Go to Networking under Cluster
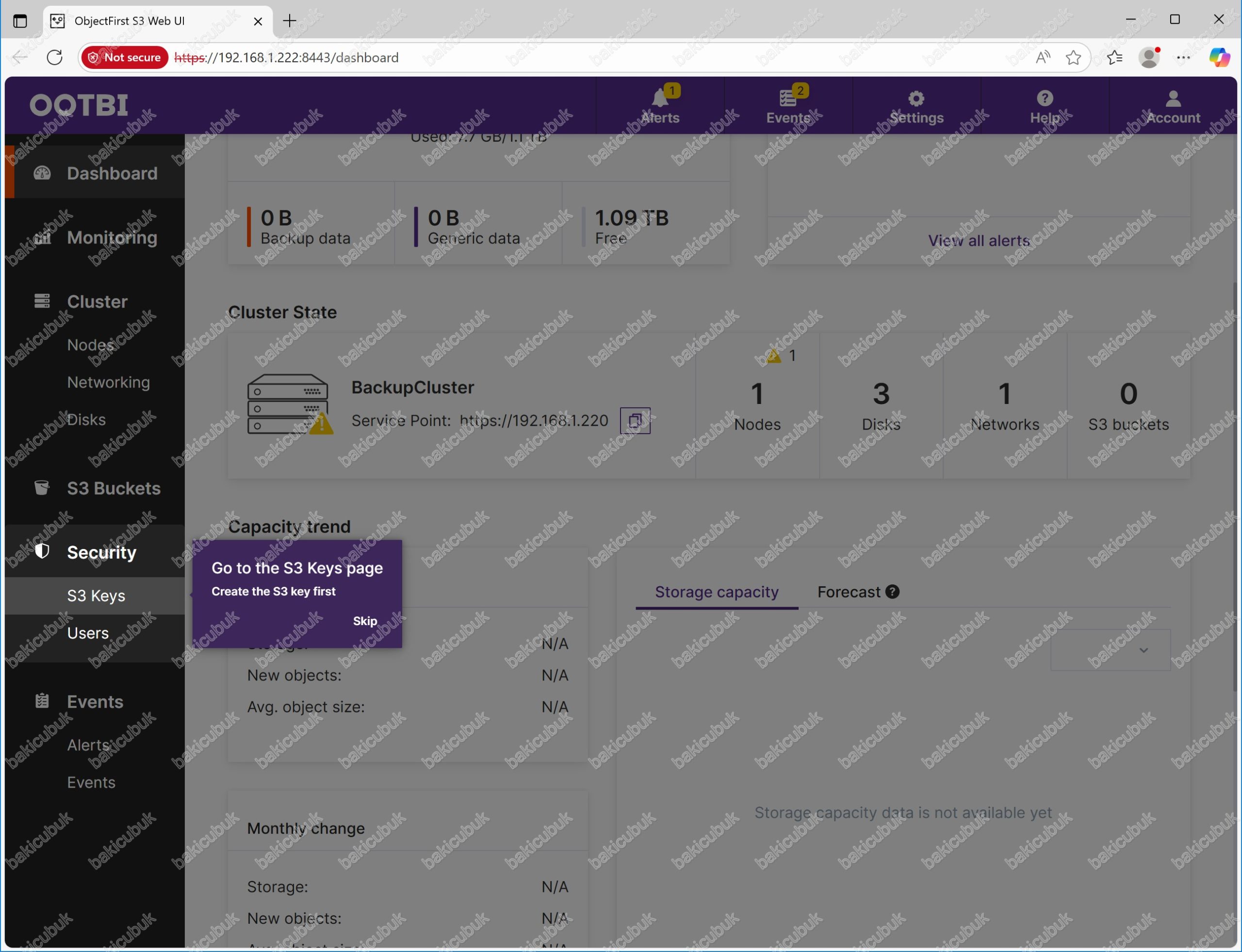Viewport: 1242px width, 952px height. (108, 382)
